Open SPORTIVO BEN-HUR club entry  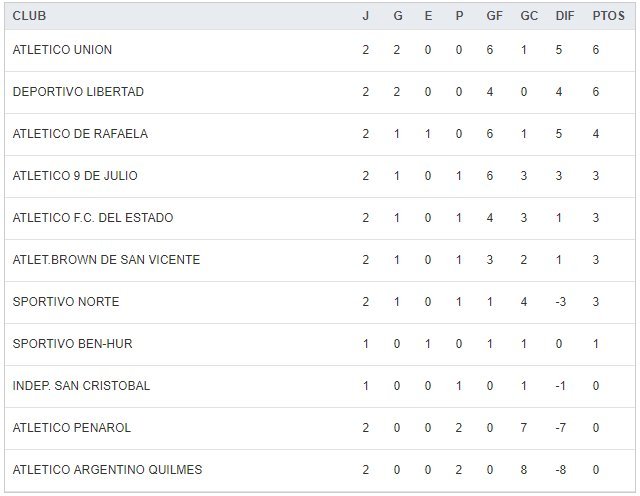tap(72, 344)
